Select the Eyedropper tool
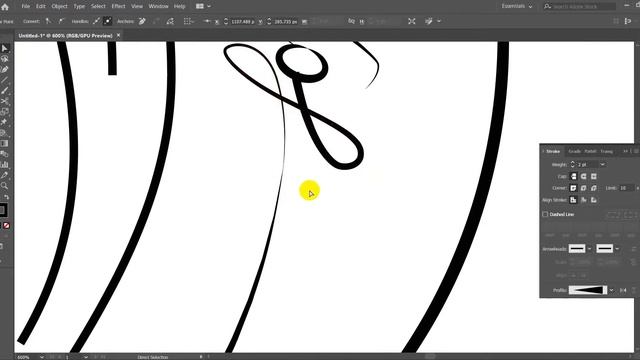Image resolution: width=640 pixels, height=360 pixels. click(4, 175)
